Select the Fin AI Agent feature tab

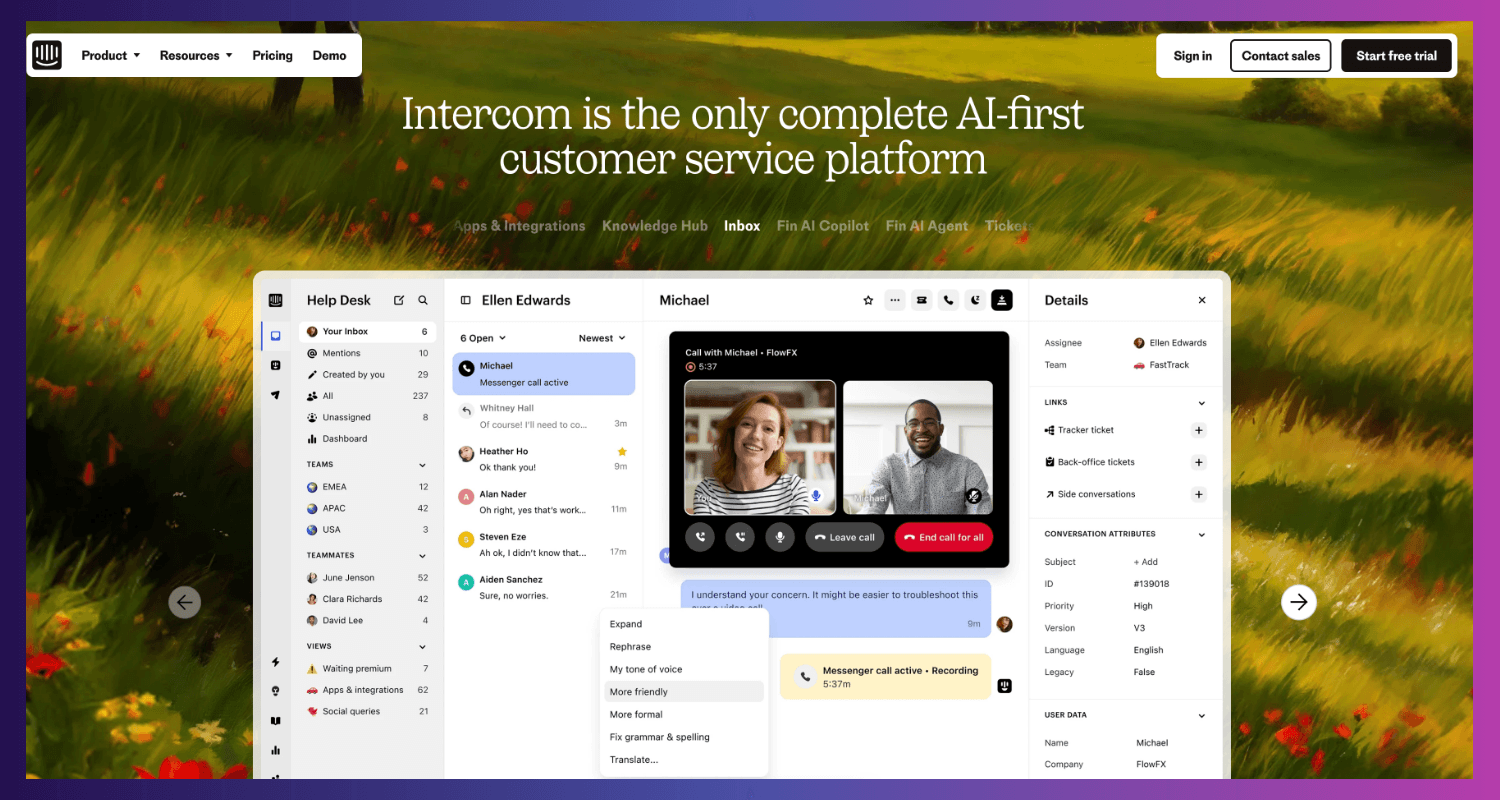point(927,226)
